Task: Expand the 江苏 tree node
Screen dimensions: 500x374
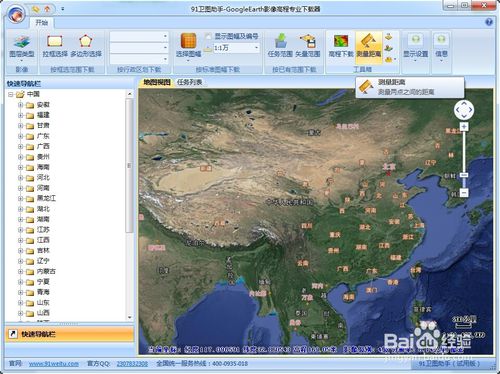Action: coord(20,230)
